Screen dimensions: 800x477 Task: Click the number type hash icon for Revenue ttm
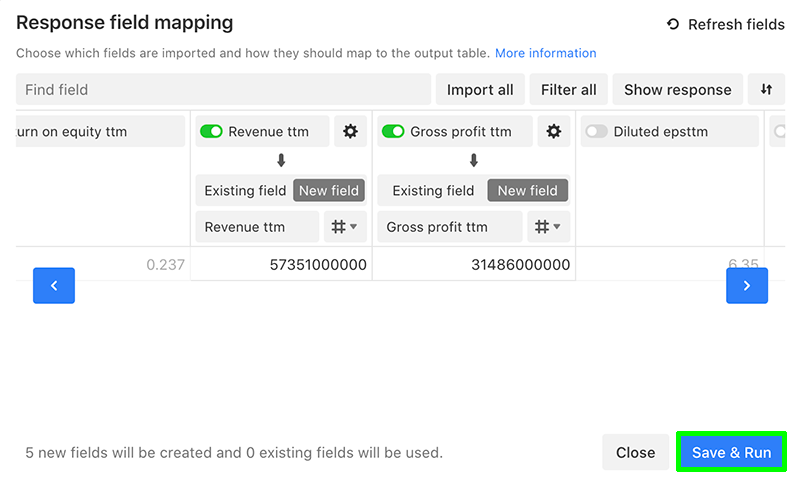[338, 227]
